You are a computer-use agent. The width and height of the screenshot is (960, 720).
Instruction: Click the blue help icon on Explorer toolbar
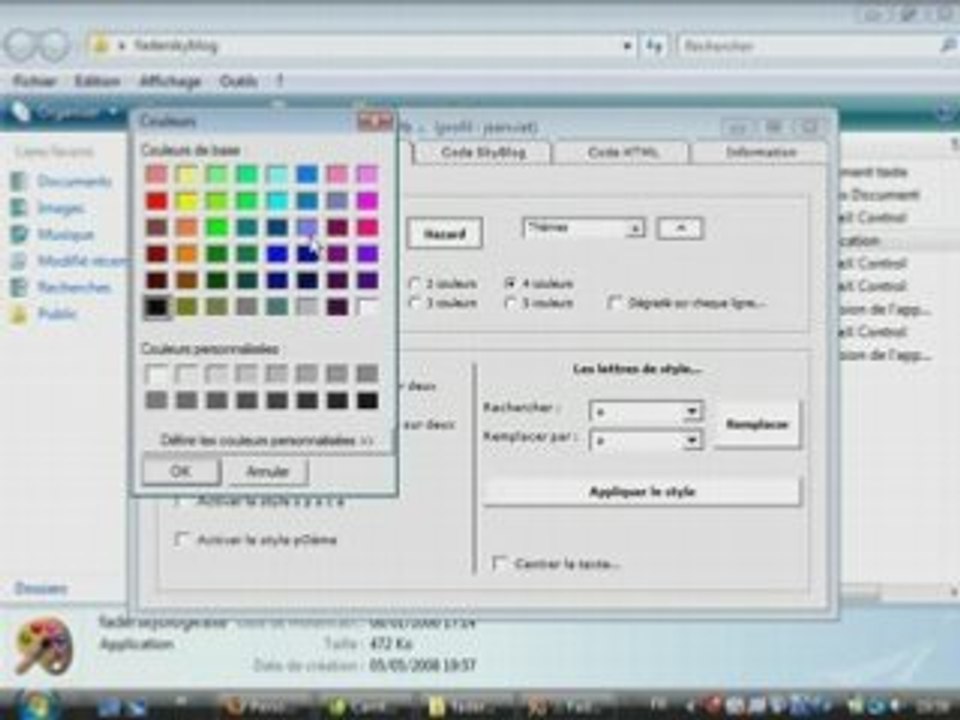[945, 112]
